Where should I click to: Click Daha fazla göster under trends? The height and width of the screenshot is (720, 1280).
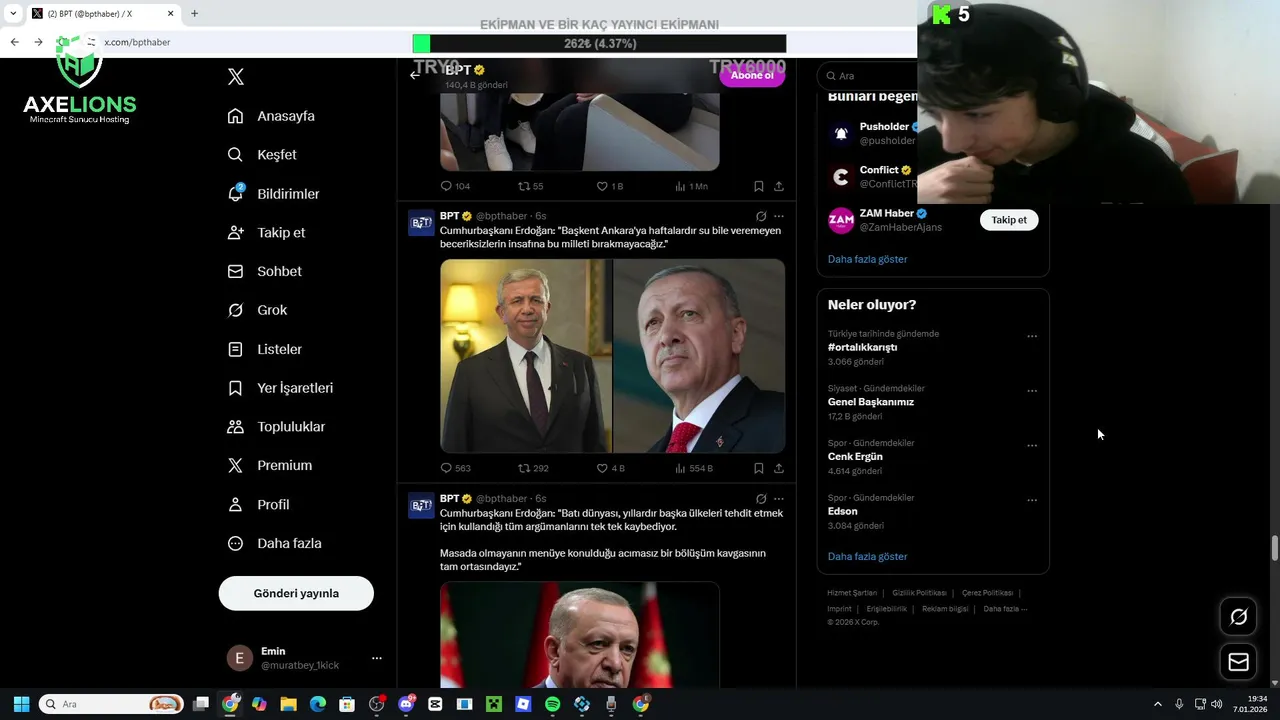click(867, 556)
